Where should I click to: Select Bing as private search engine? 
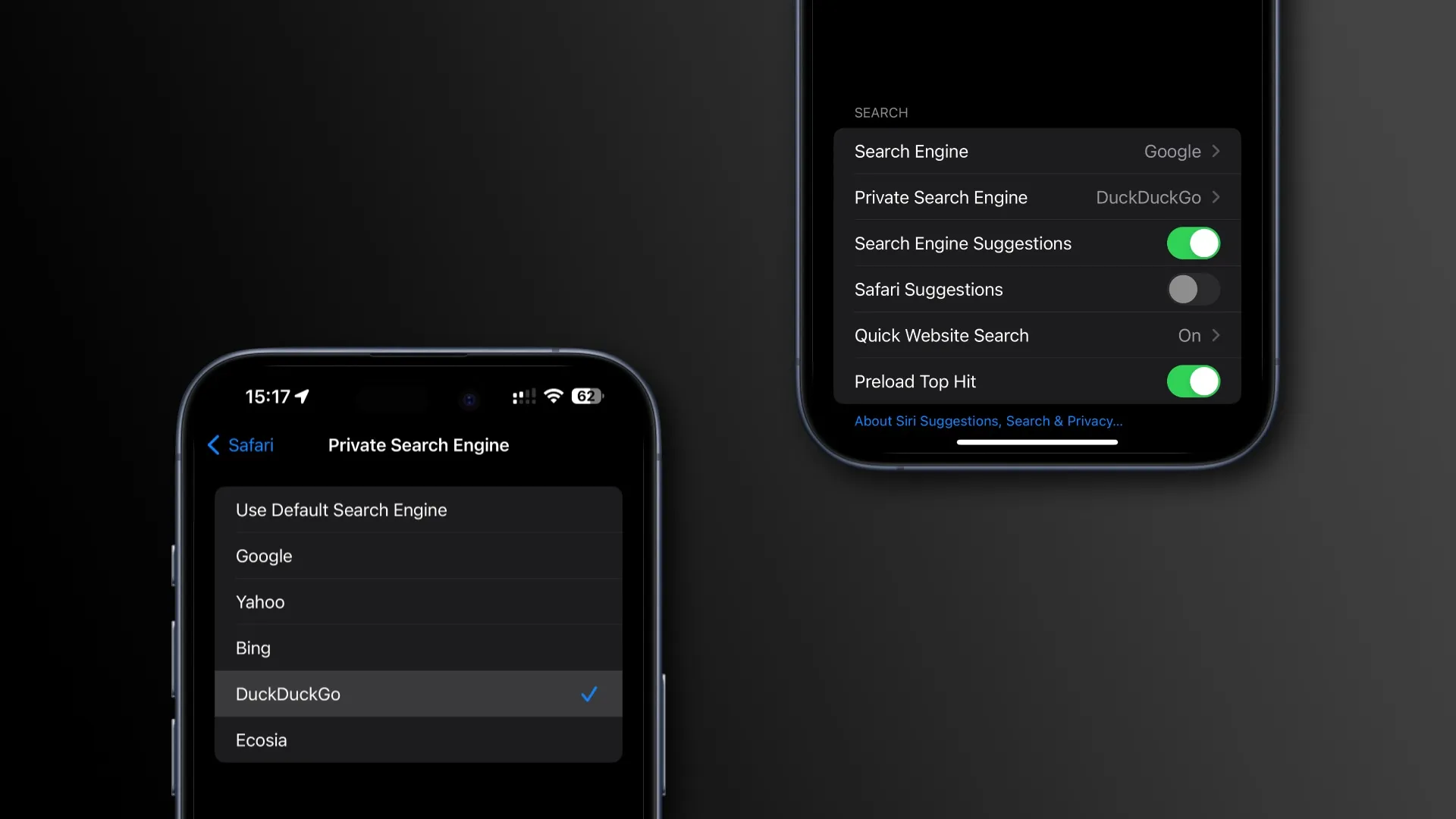tap(418, 648)
